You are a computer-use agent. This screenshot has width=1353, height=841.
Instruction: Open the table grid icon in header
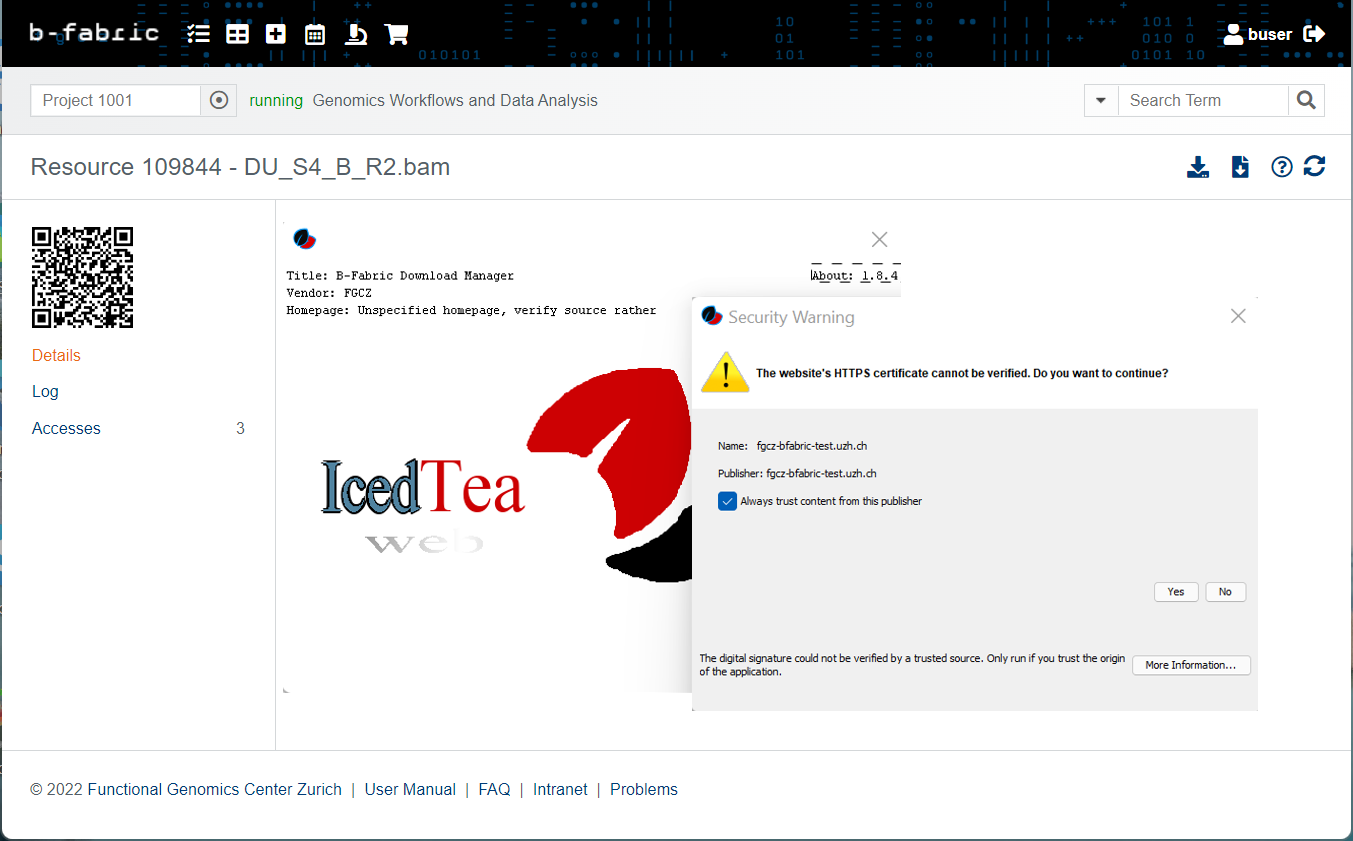(x=237, y=34)
